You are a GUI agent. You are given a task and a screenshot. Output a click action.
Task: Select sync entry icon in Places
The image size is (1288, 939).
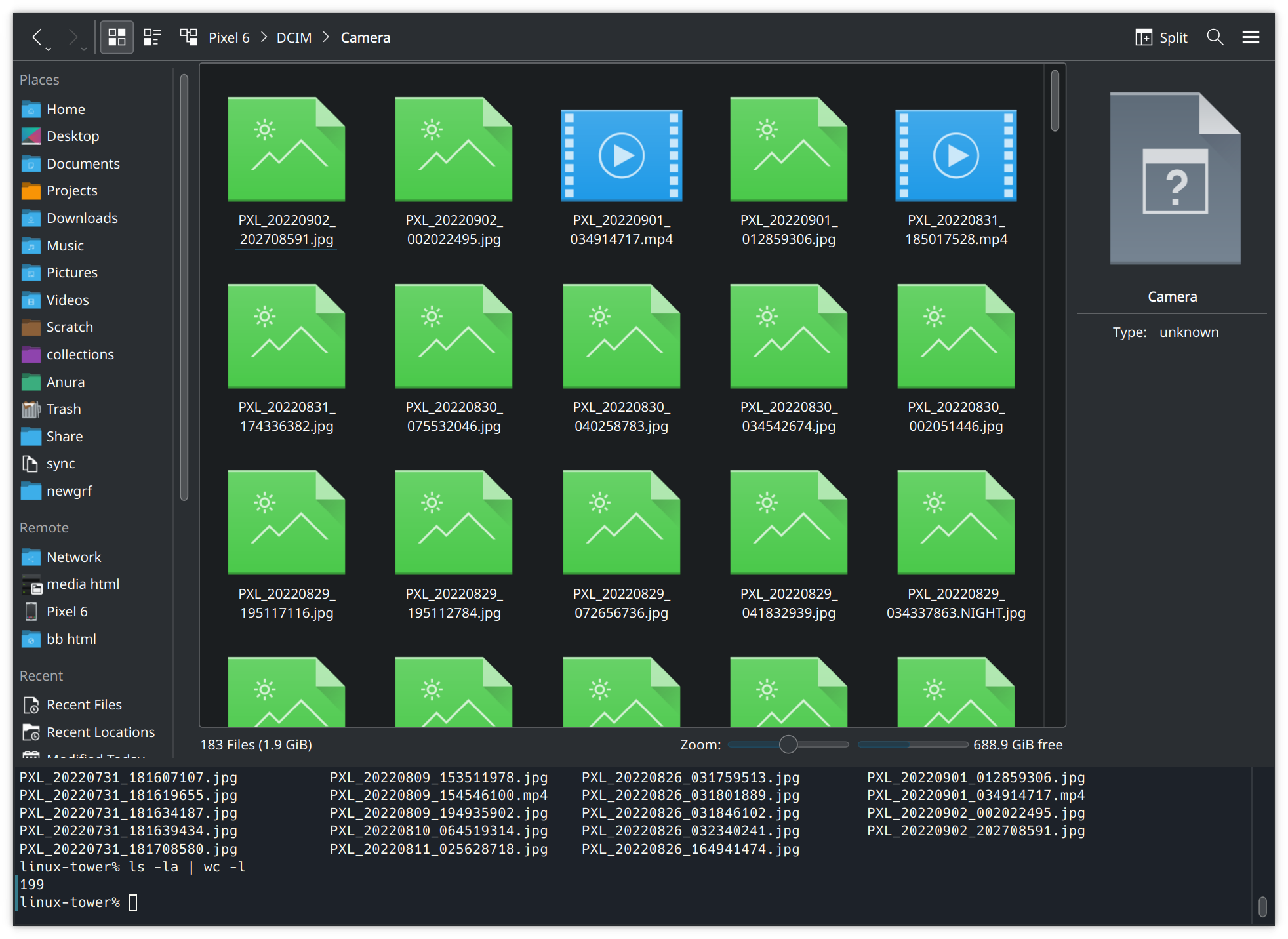click(x=30, y=464)
